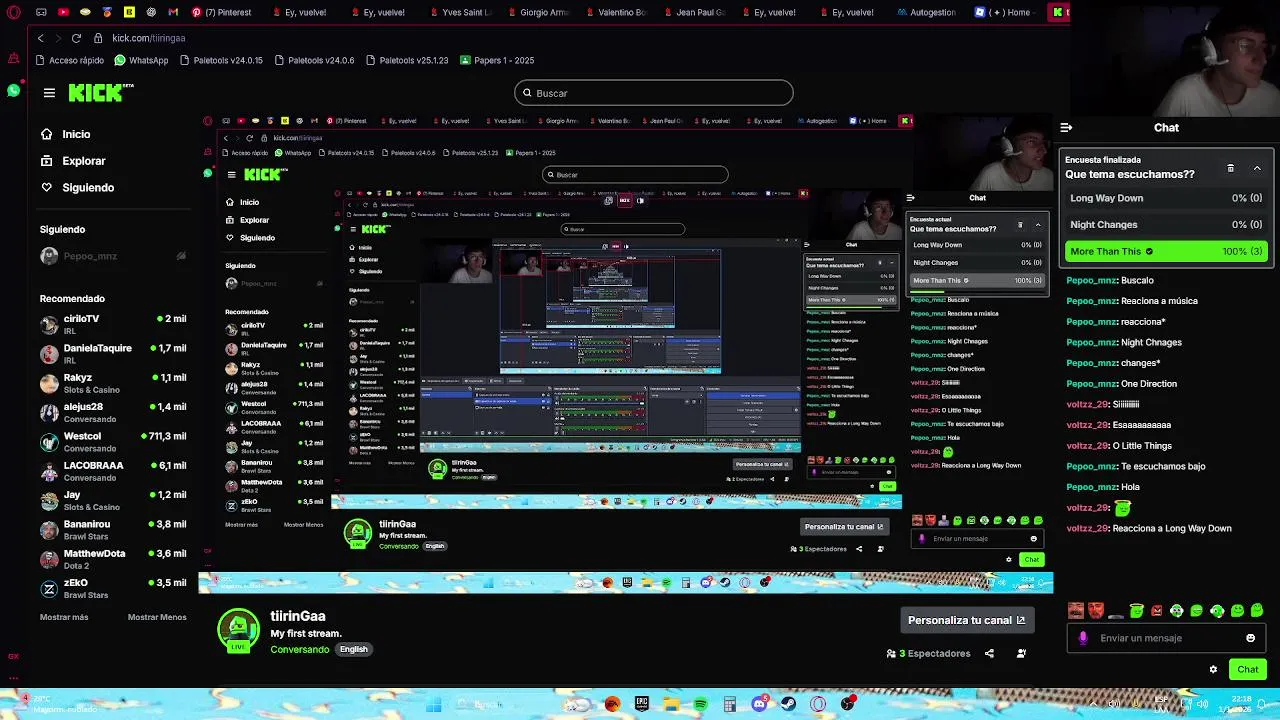This screenshot has height=720, width=1280.
Task: Click the browser back arrow
Action: [x=40, y=38]
